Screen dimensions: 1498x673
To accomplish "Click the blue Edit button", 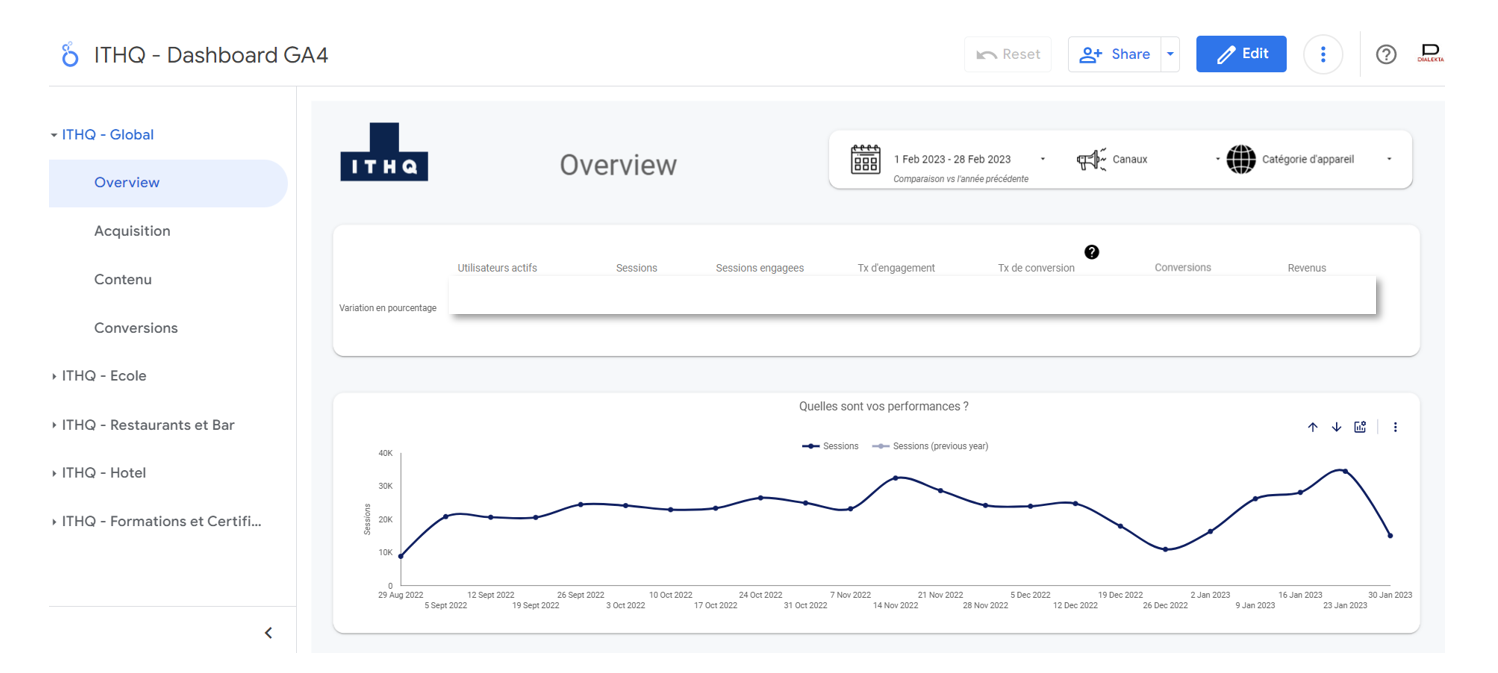I will tap(1241, 55).
